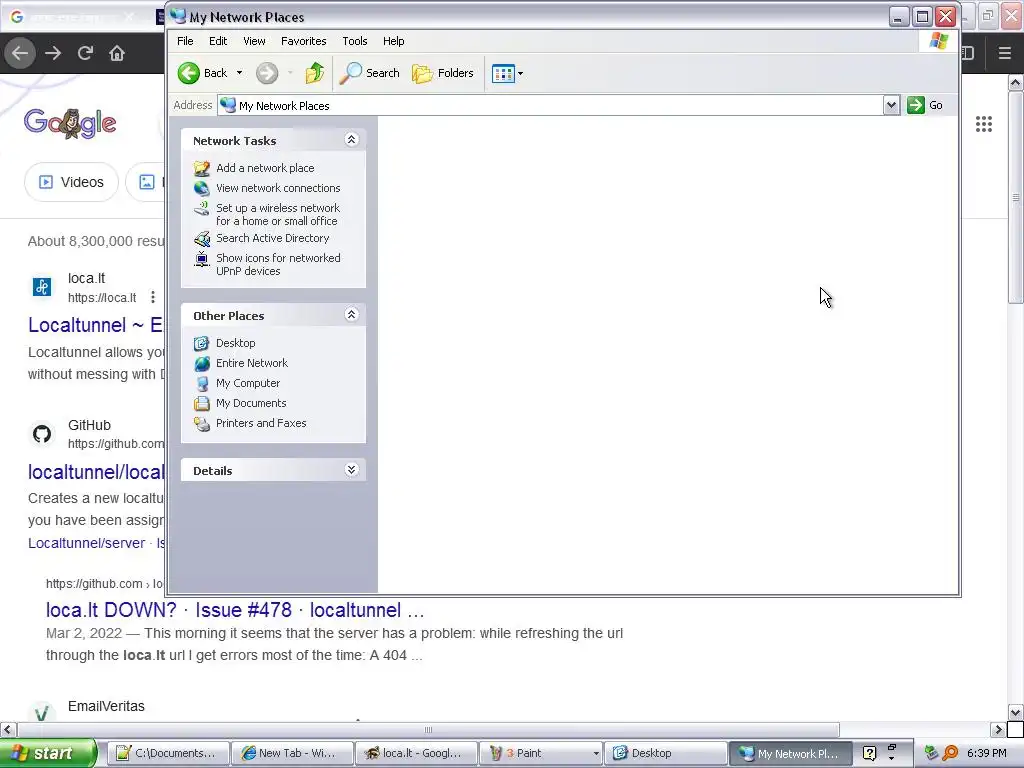
Task: Open the browser hamburger menu
Action: point(1005,53)
